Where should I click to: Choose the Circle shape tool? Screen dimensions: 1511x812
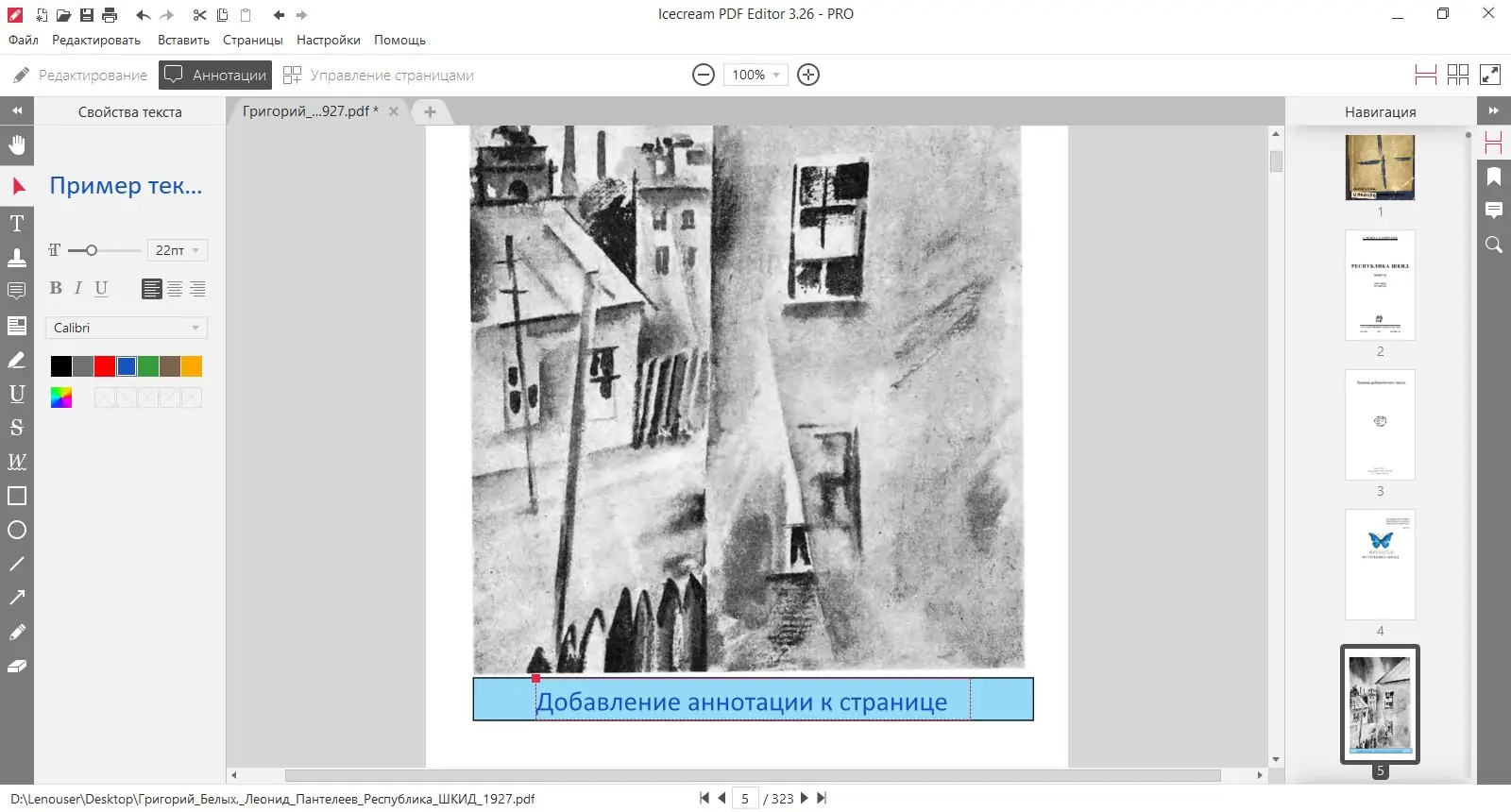pyautogui.click(x=17, y=530)
